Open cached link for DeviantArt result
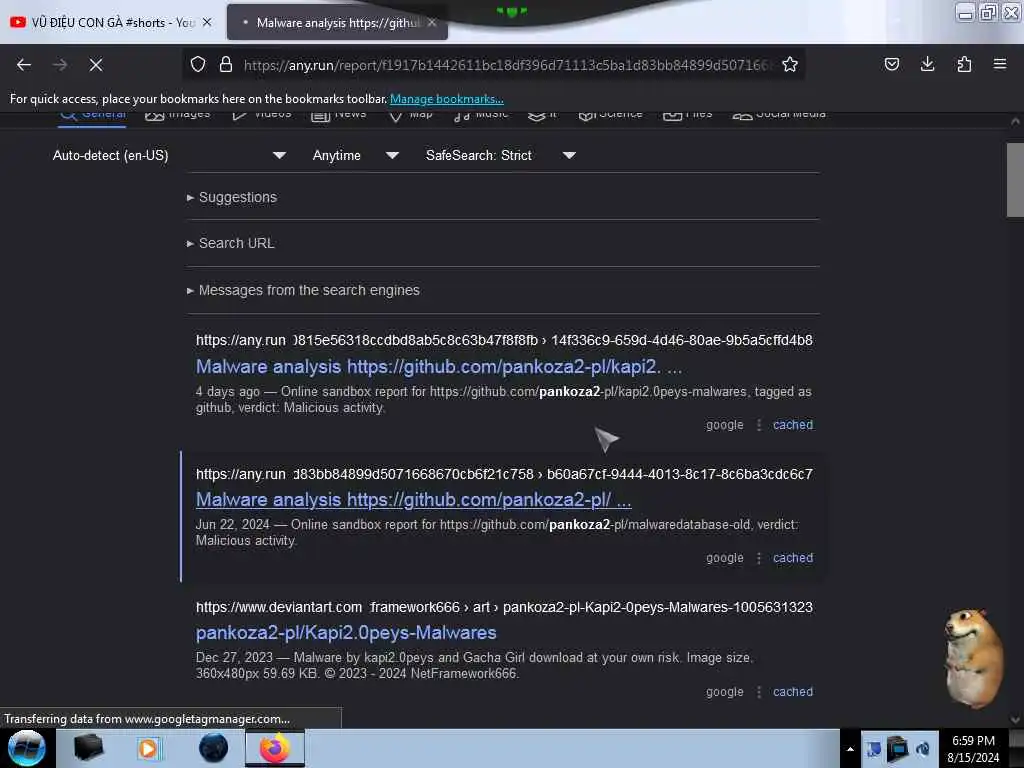This screenshot has width=1024, height=768. coord(793,692)
